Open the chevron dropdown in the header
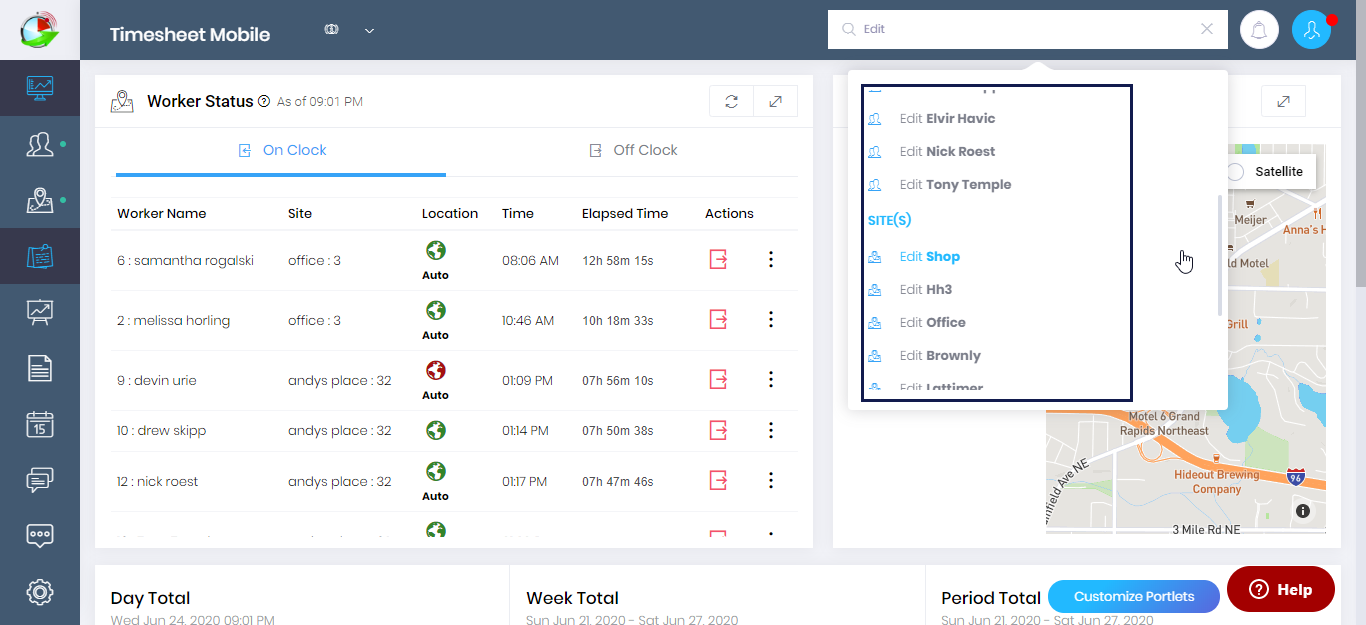 click(369, 31)
